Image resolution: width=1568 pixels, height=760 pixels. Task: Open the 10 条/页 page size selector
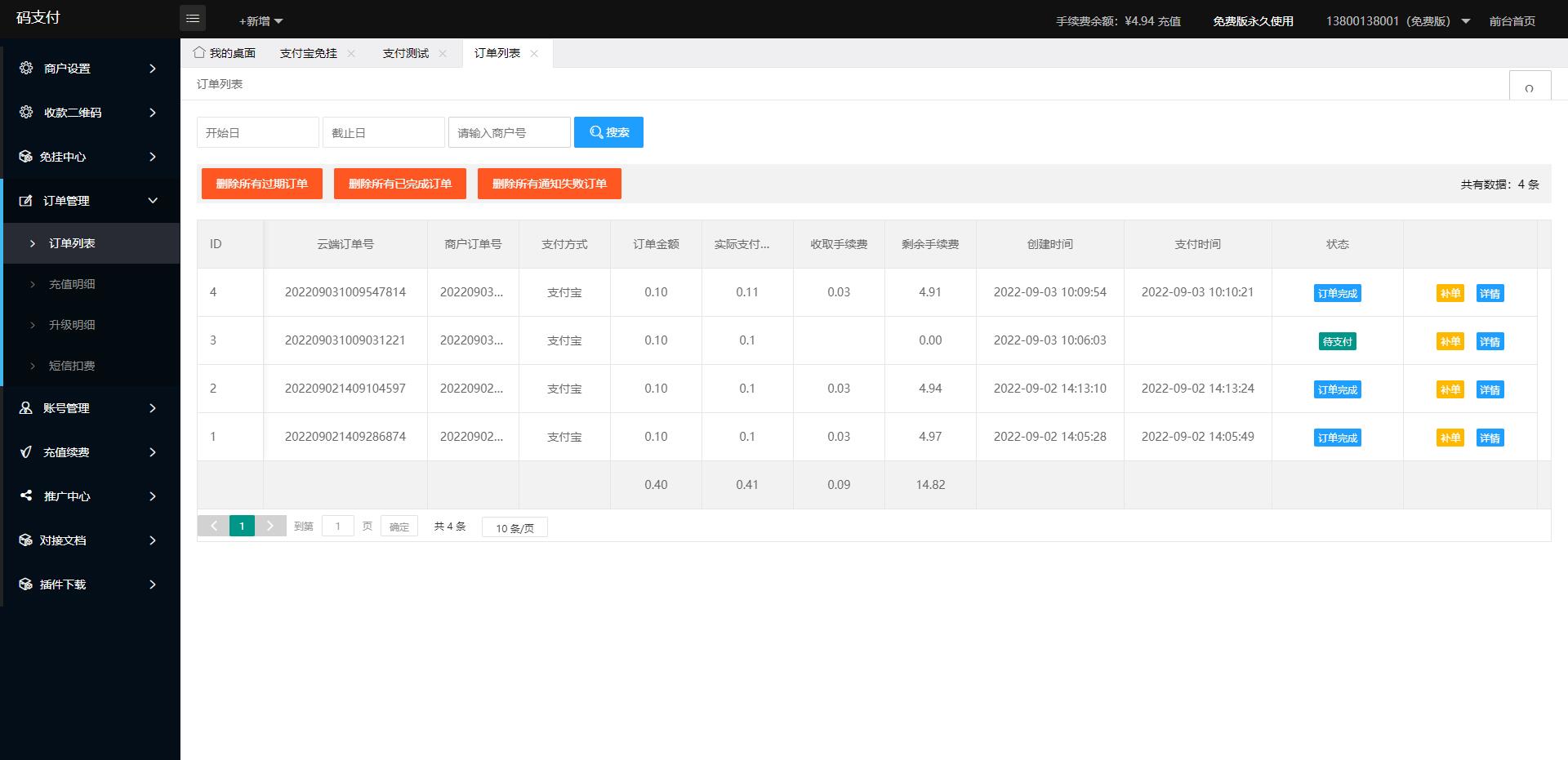click(514, 528)
